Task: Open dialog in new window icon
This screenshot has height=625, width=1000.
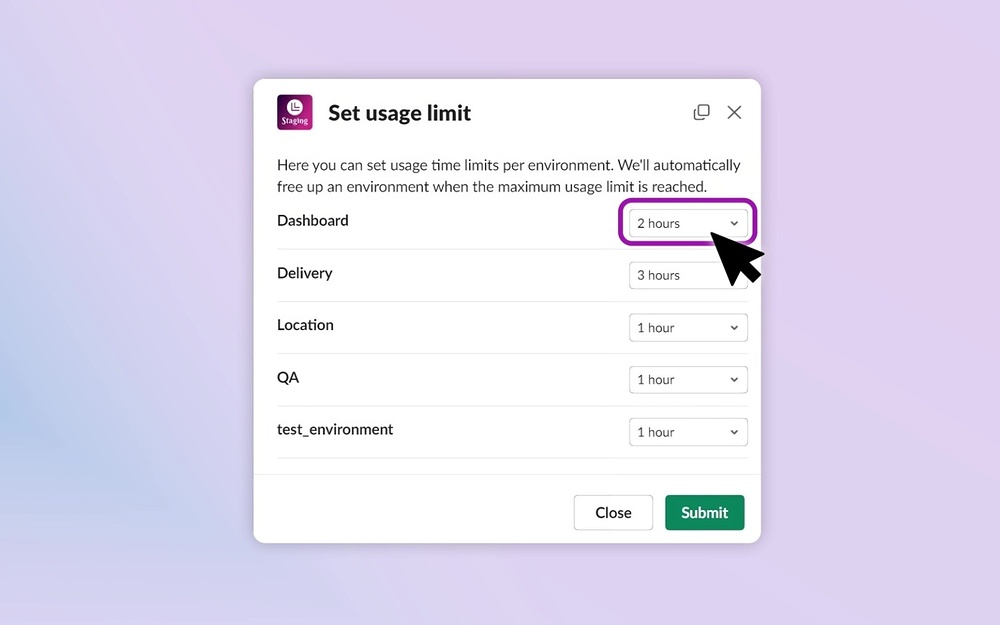Action: pyautogui.click(x=702, y=112)
